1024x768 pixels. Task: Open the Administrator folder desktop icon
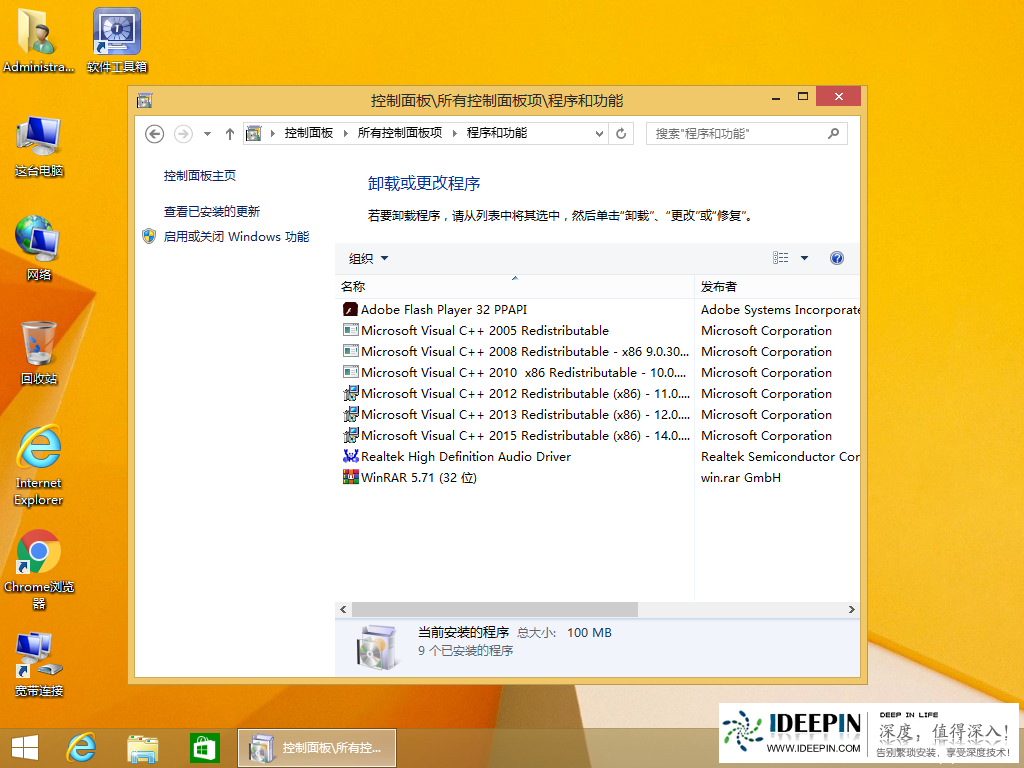[x=38, y=40]
